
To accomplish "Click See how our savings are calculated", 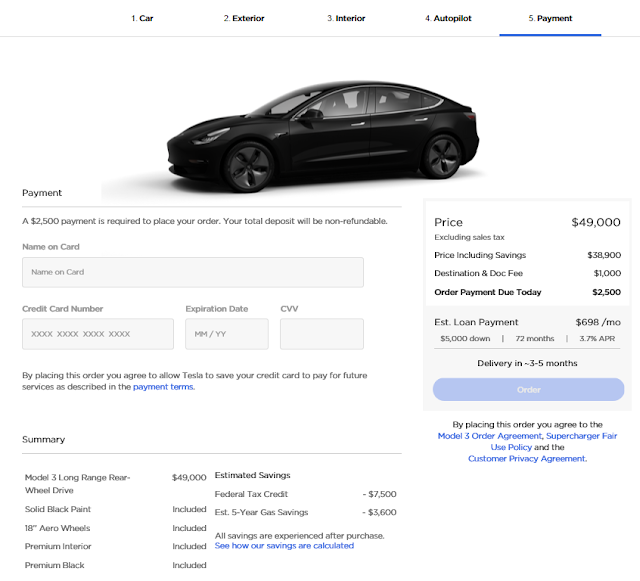I will [x=284, y=545].
